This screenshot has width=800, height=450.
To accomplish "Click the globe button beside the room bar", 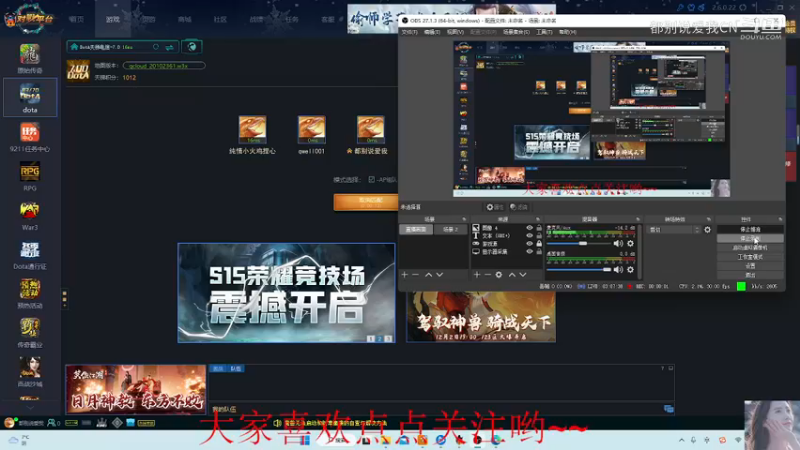I will (x=192, y=47).
